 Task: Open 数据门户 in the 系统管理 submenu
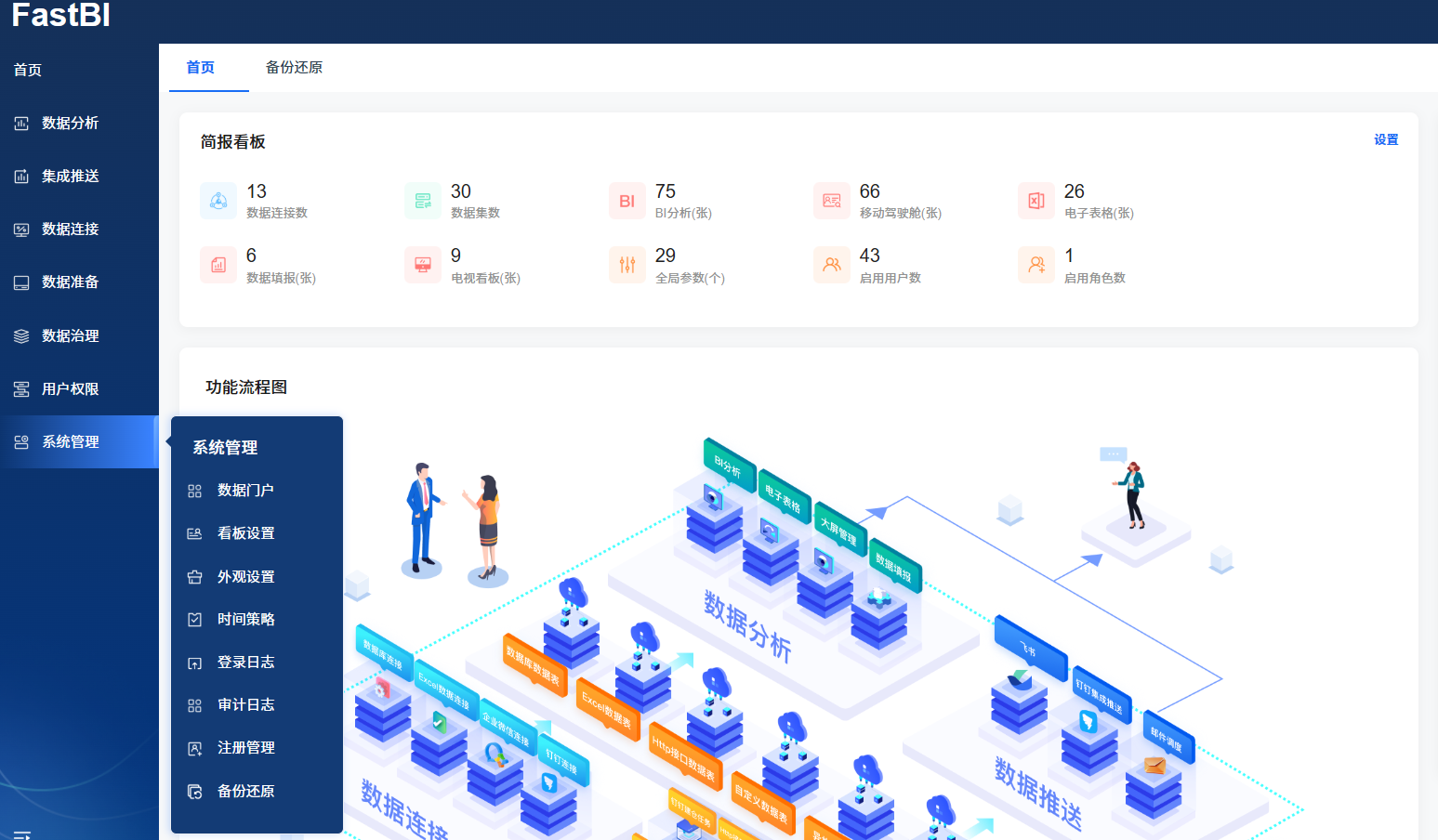pyautogui.click(x=245, y=491)
